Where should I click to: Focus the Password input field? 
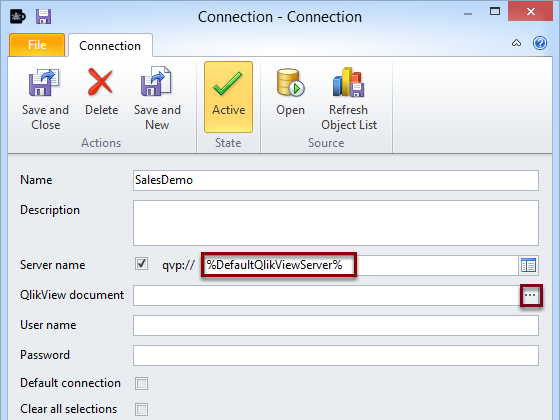[x=336, y=355]
